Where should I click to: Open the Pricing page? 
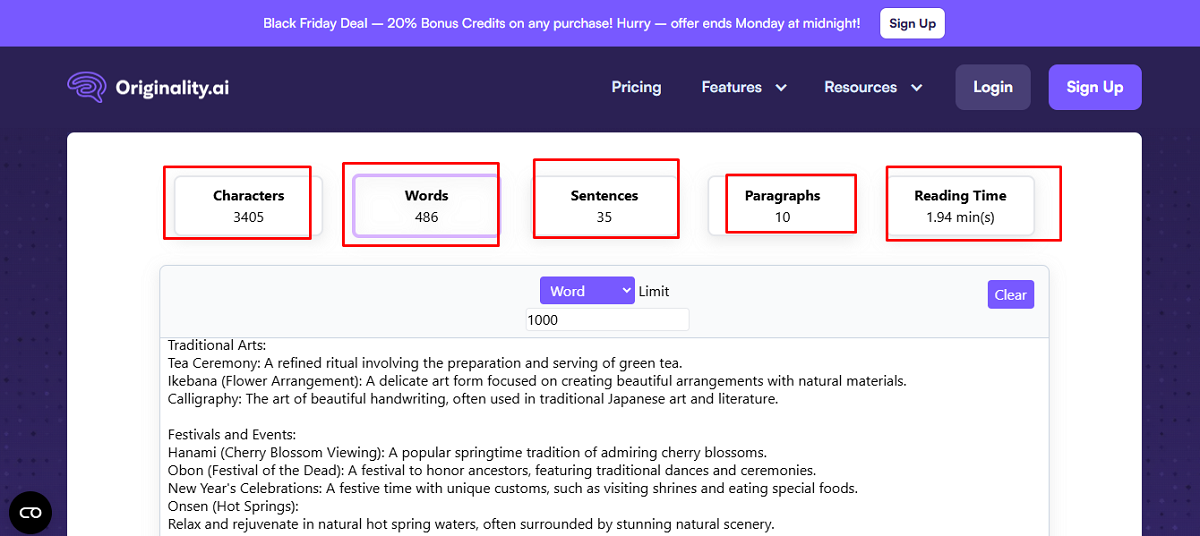pos(636,87)
